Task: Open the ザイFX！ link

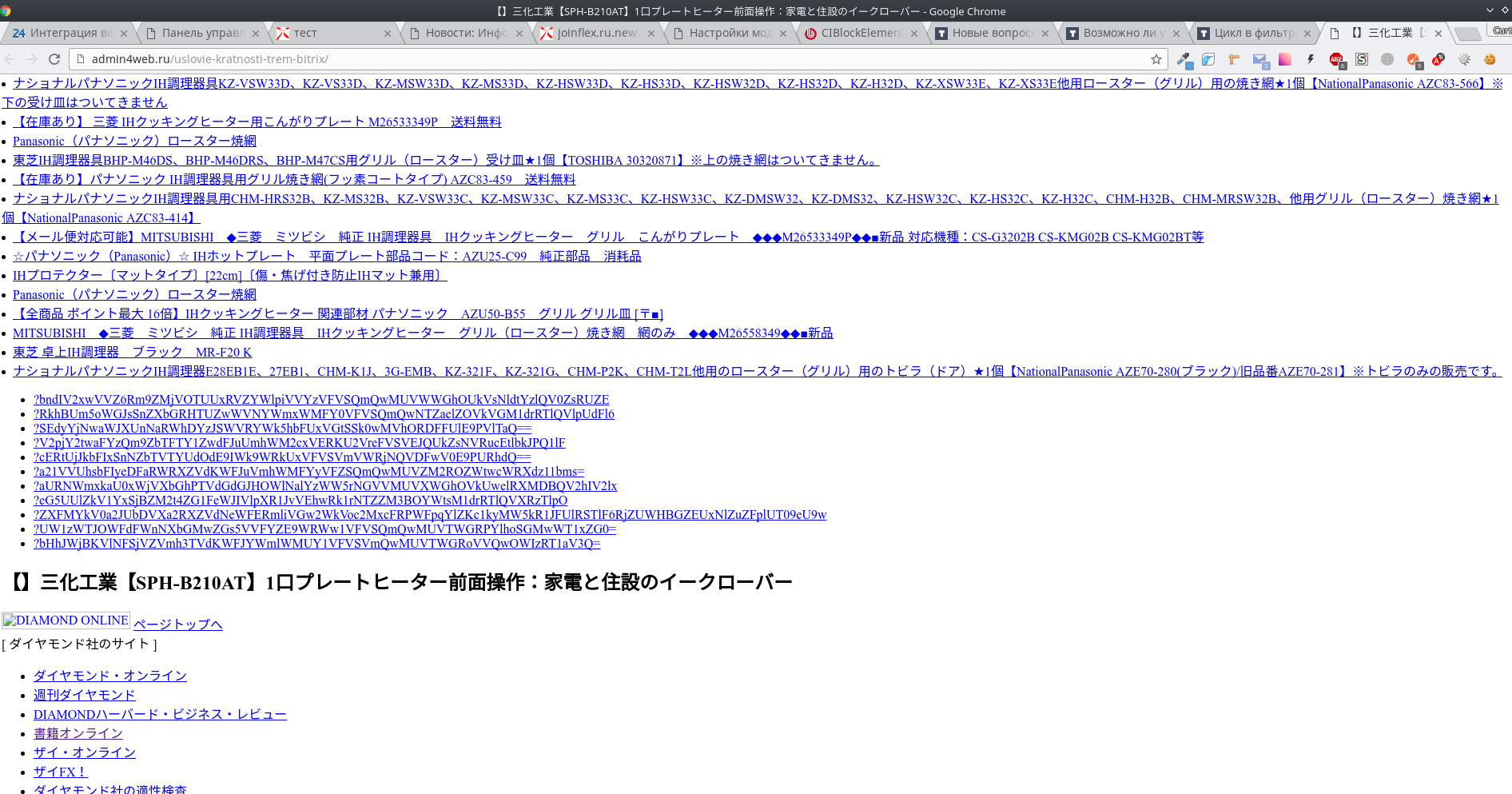Action: (61, 772)
